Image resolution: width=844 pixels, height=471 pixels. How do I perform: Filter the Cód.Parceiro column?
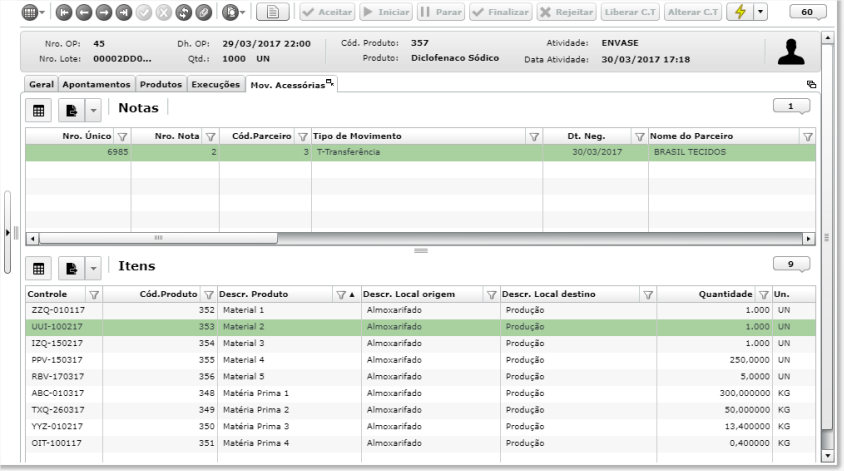pos(303,137)
